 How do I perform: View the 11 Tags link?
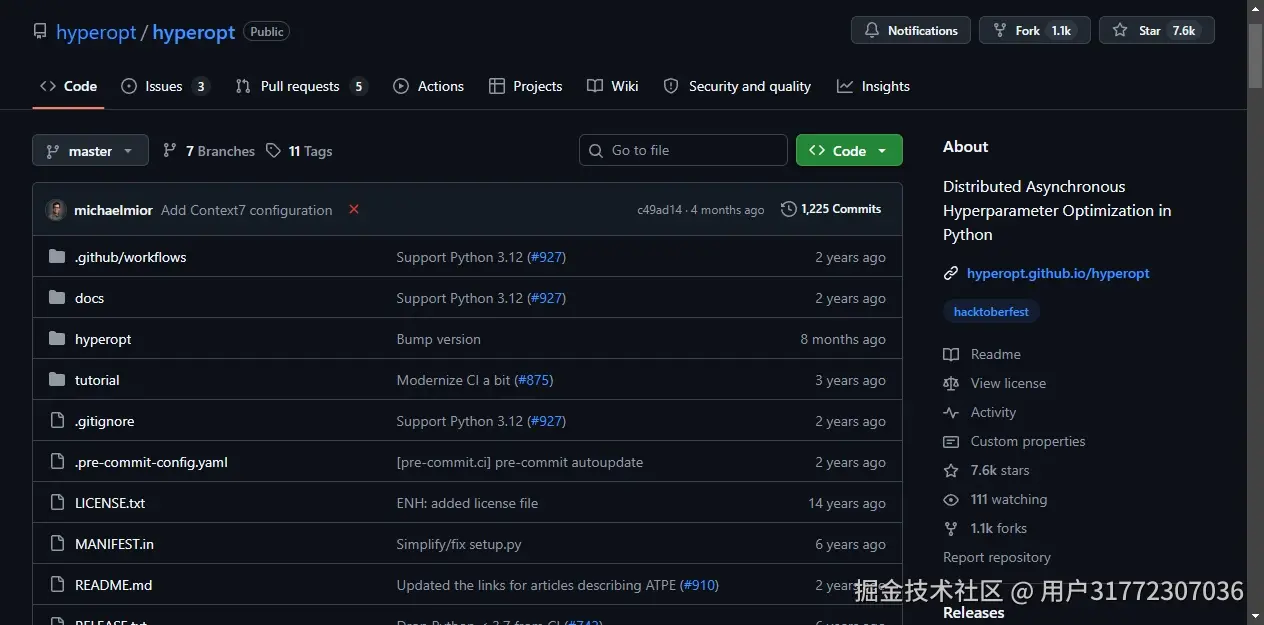[299, 151]
